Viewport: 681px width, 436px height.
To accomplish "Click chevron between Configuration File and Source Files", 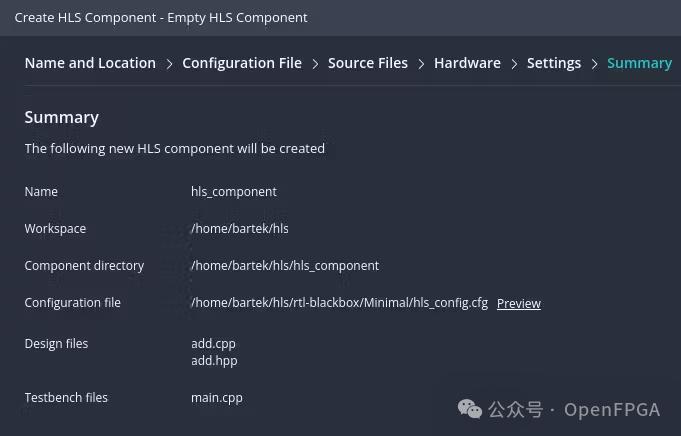I will 315,64.
